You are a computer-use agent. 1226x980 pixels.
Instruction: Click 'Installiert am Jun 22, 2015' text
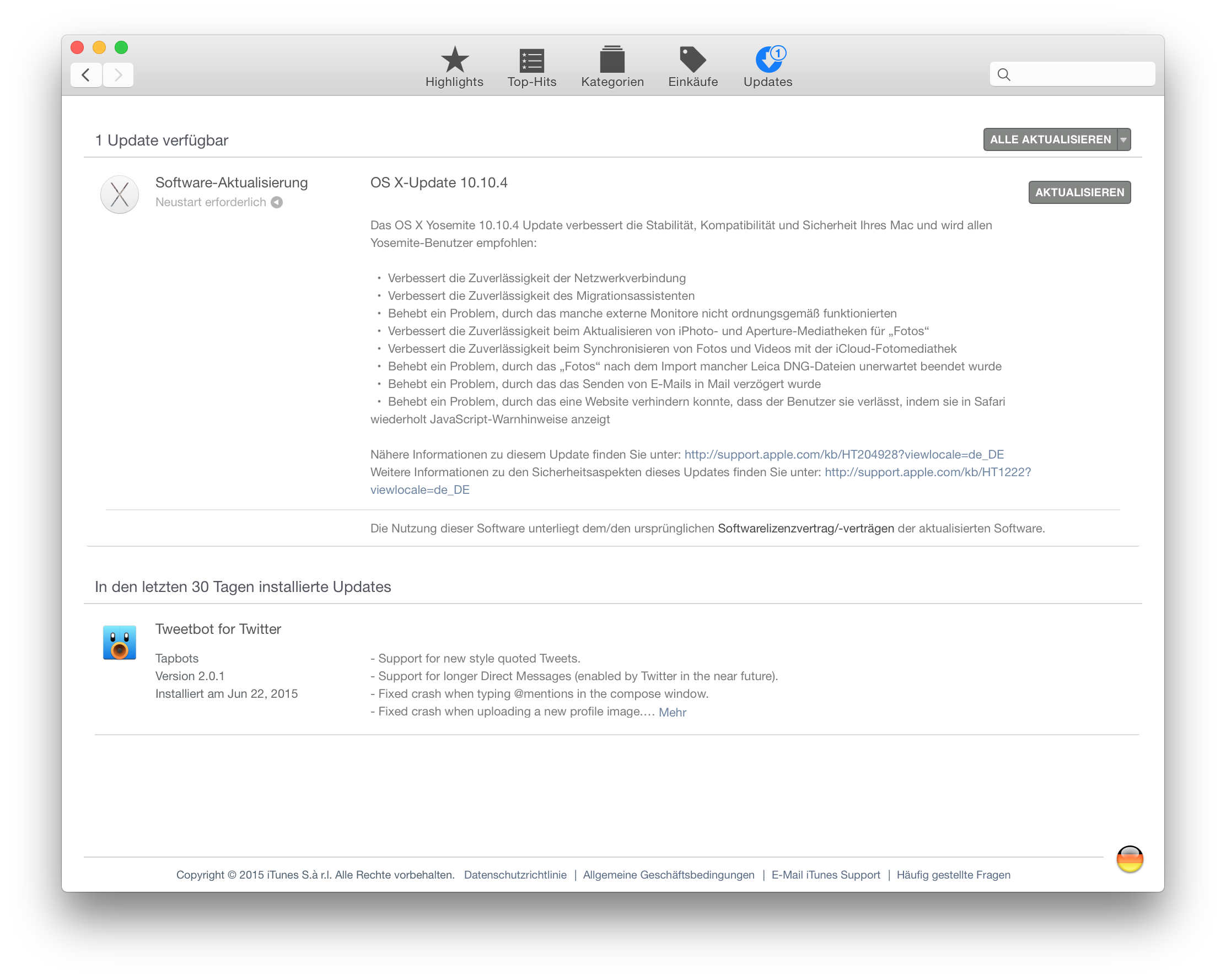point(227,693)
